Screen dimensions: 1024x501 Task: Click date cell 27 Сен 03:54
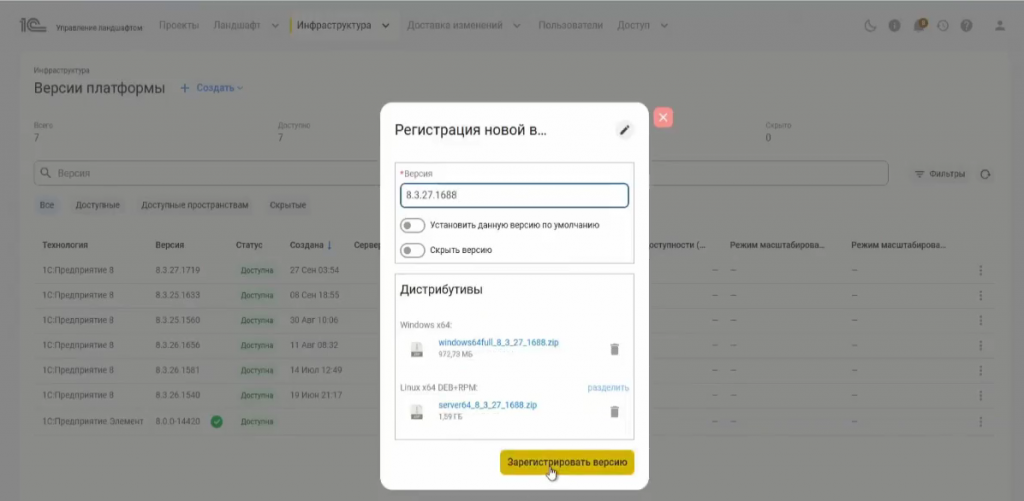314,270
